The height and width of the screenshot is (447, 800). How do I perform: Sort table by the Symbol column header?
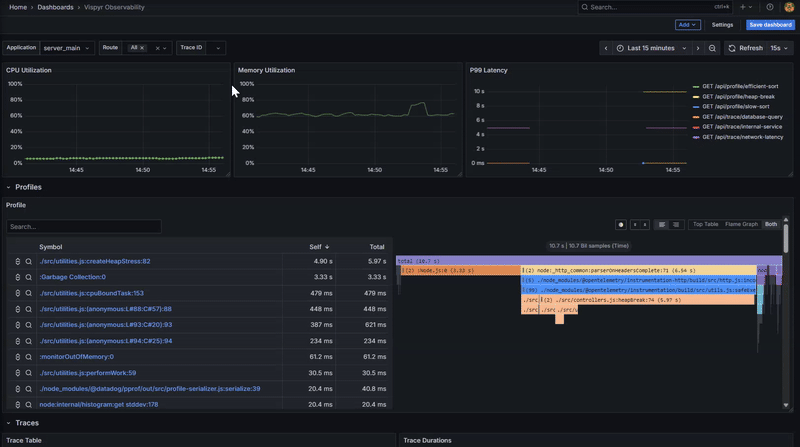point(51,247)
